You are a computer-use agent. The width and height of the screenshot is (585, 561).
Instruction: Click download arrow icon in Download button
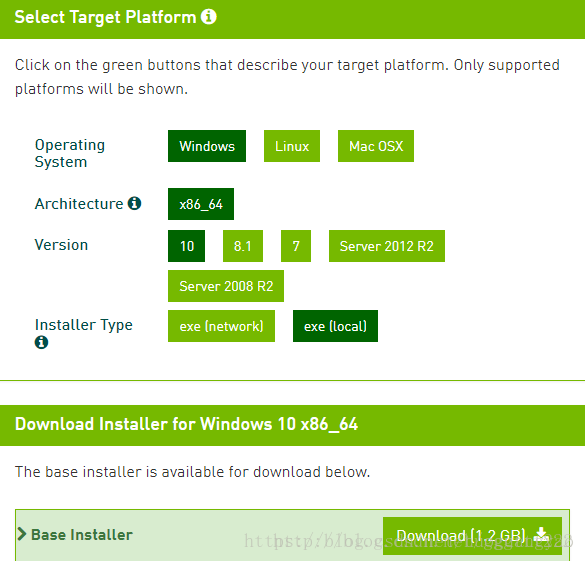[x=541, y=535]
